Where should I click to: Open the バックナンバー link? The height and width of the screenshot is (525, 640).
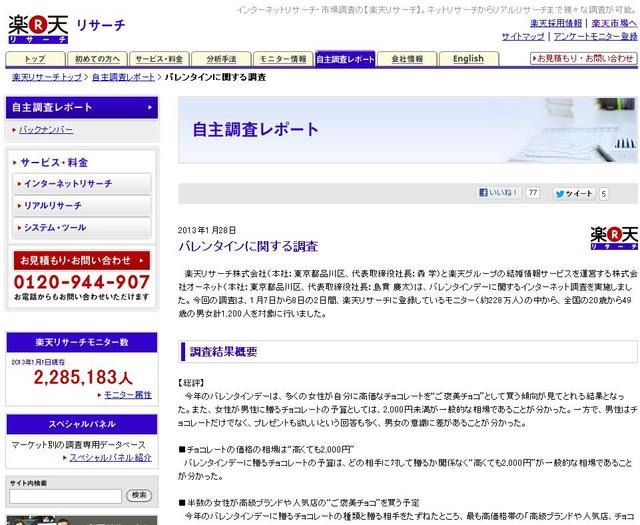46,130
